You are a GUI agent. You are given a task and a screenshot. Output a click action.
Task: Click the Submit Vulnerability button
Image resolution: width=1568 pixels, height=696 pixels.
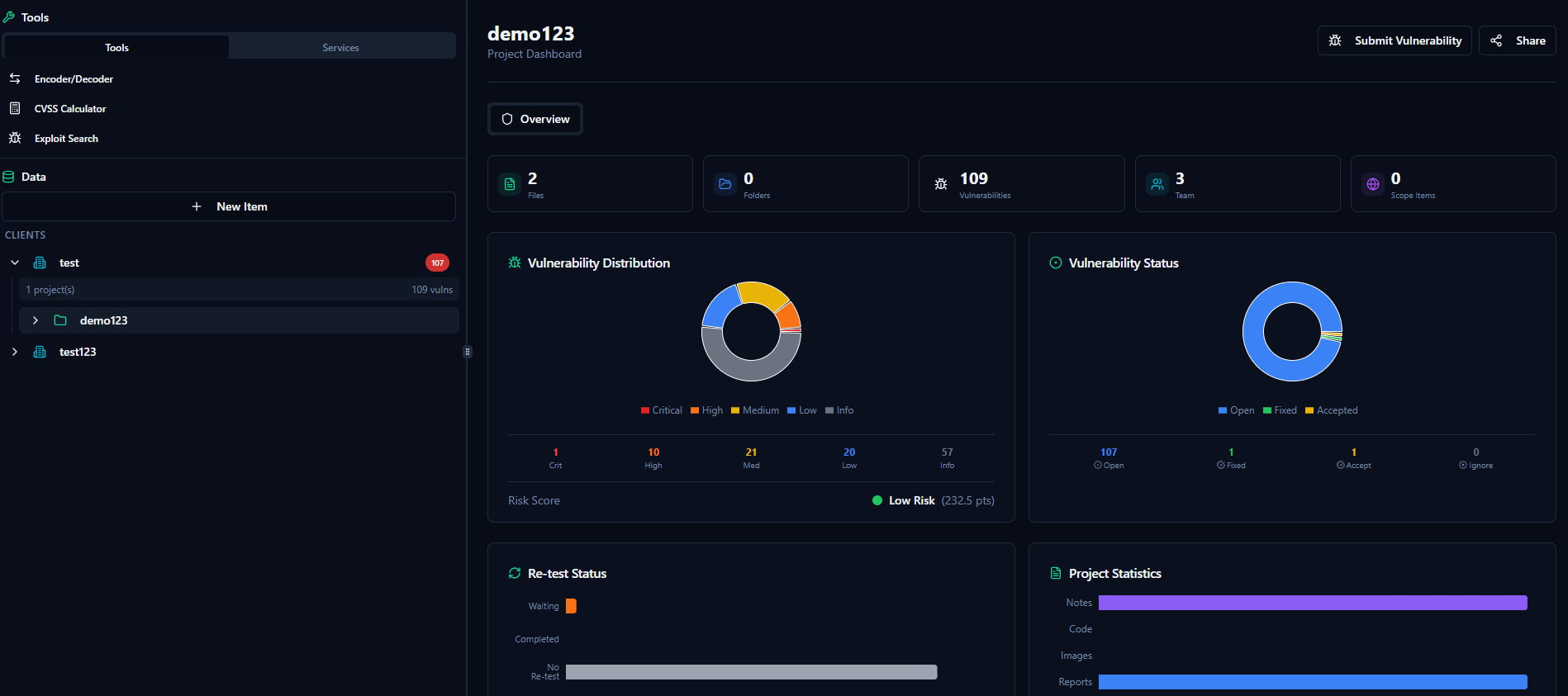coord(1395,40)
